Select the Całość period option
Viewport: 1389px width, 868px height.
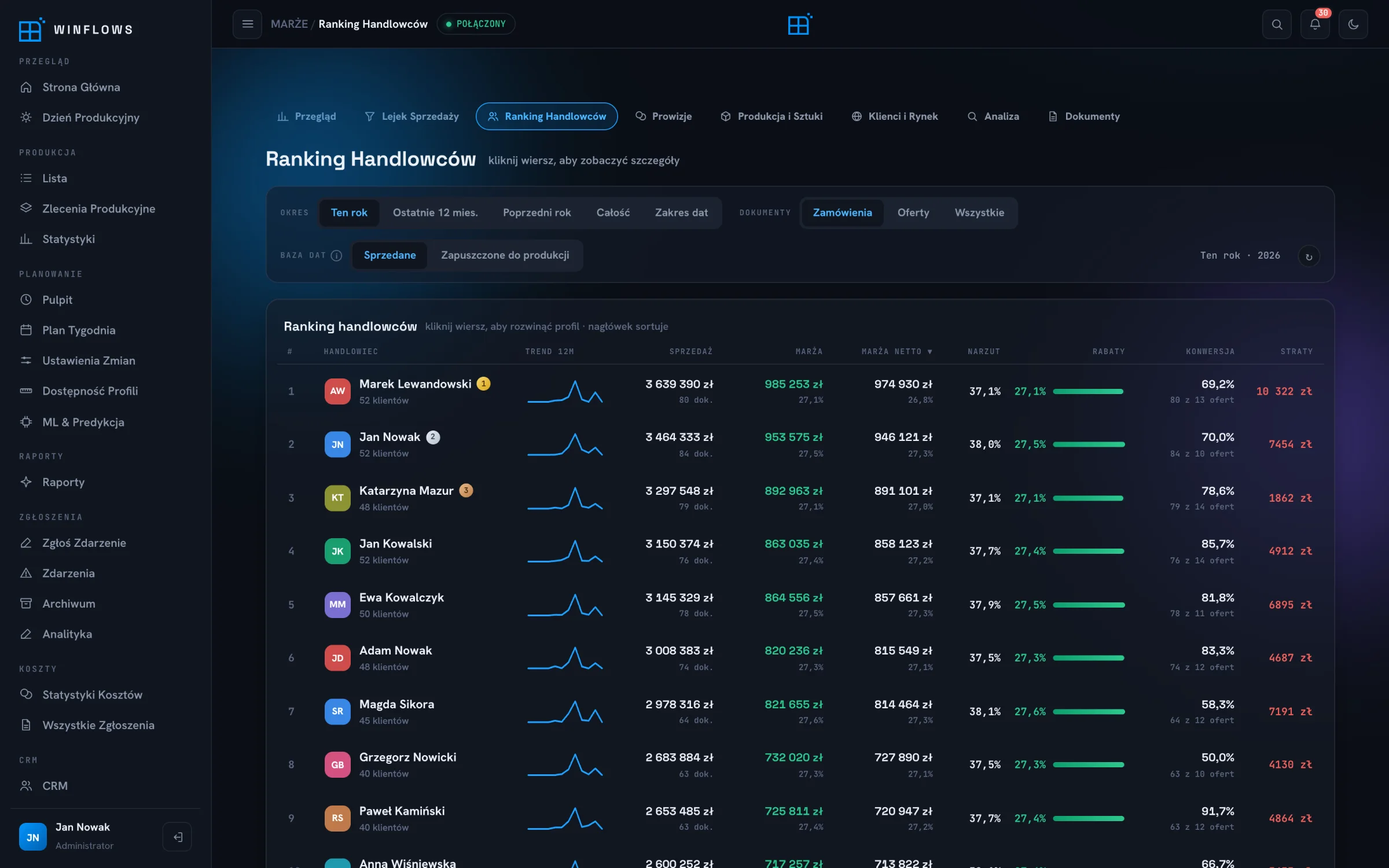tap(613, 213)
